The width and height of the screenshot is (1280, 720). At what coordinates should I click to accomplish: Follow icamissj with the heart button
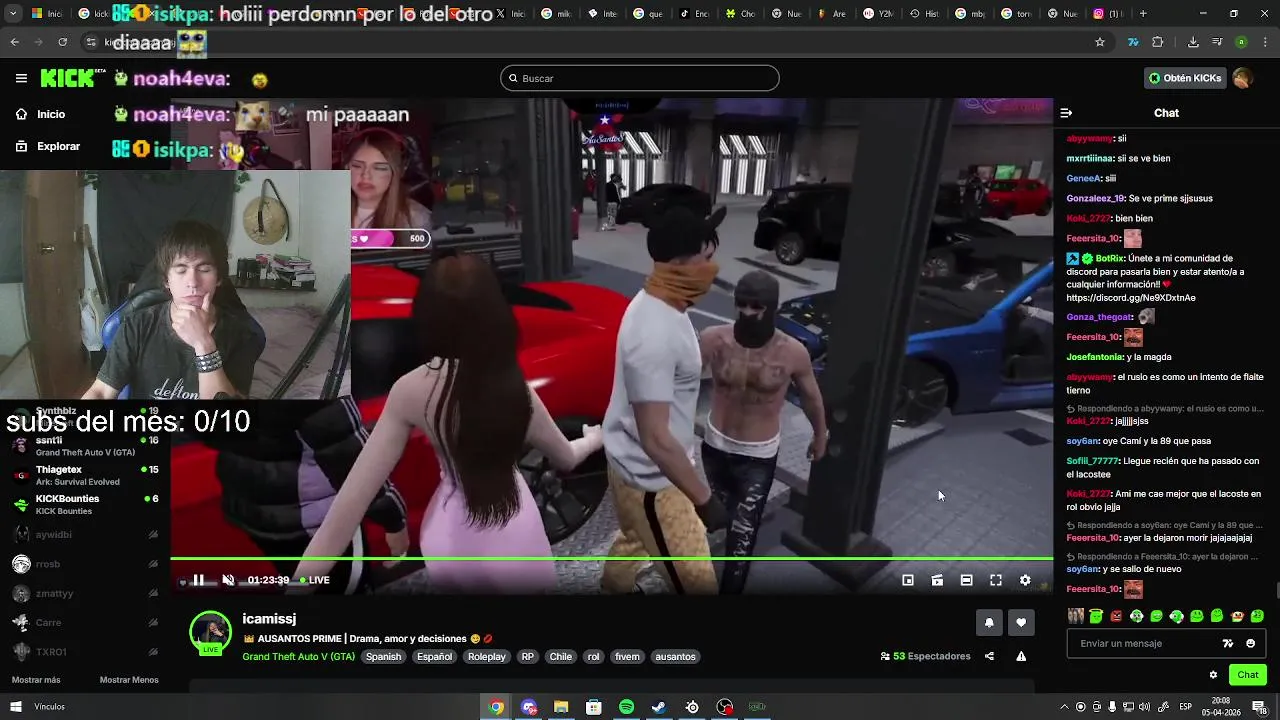point(1021,622)
